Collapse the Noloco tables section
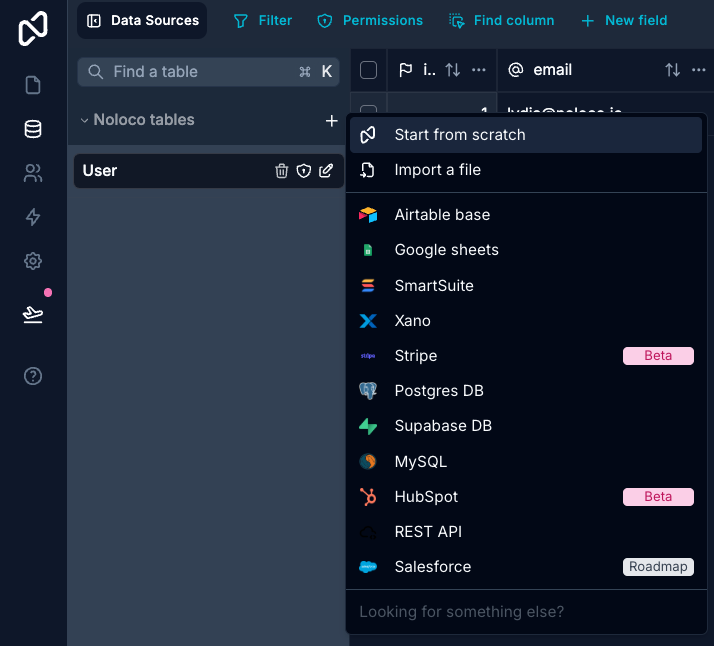714x646 pixels. click(x=84, y=120)
